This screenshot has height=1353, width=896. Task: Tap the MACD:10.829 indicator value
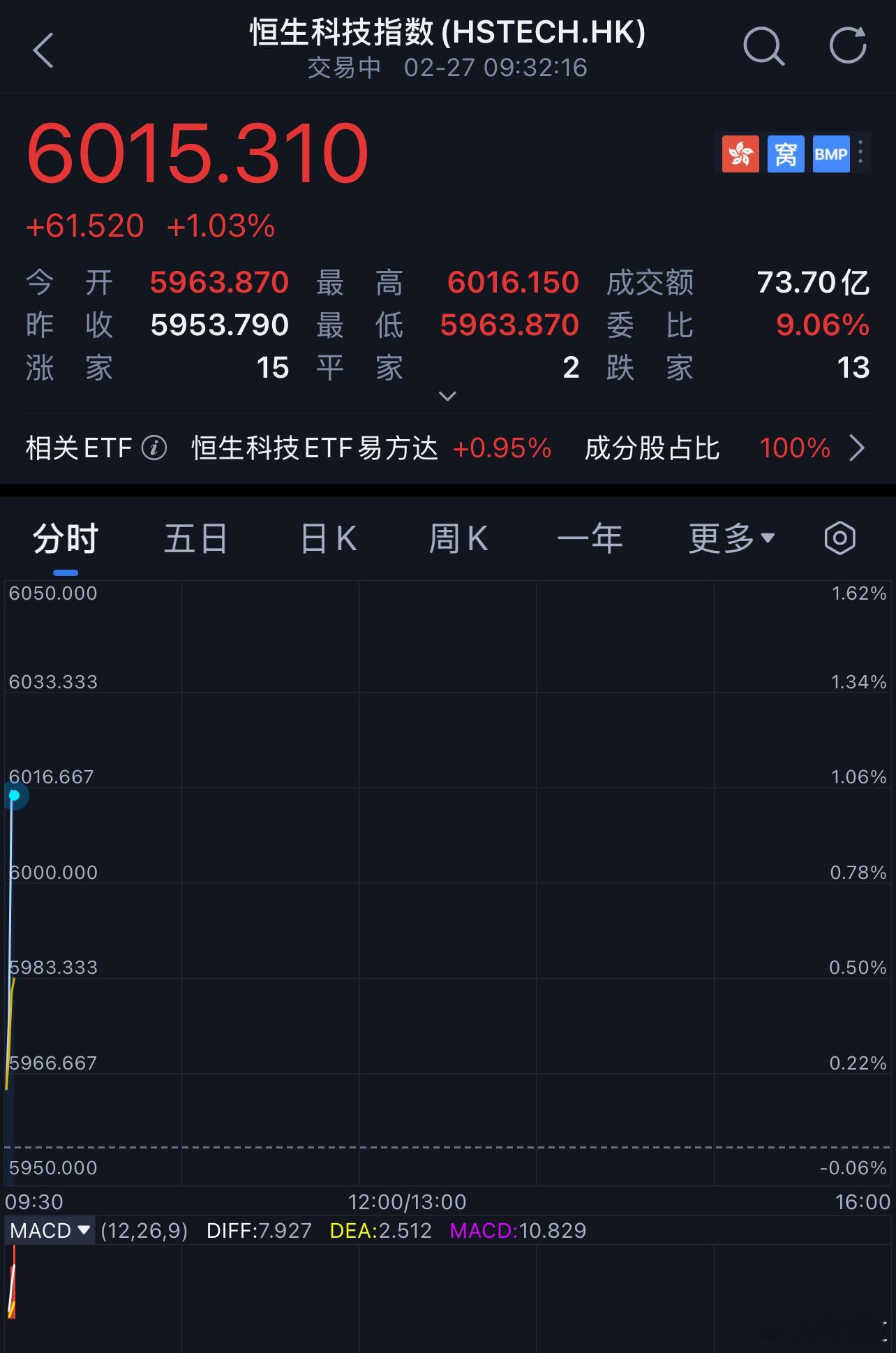[518, 1230]
